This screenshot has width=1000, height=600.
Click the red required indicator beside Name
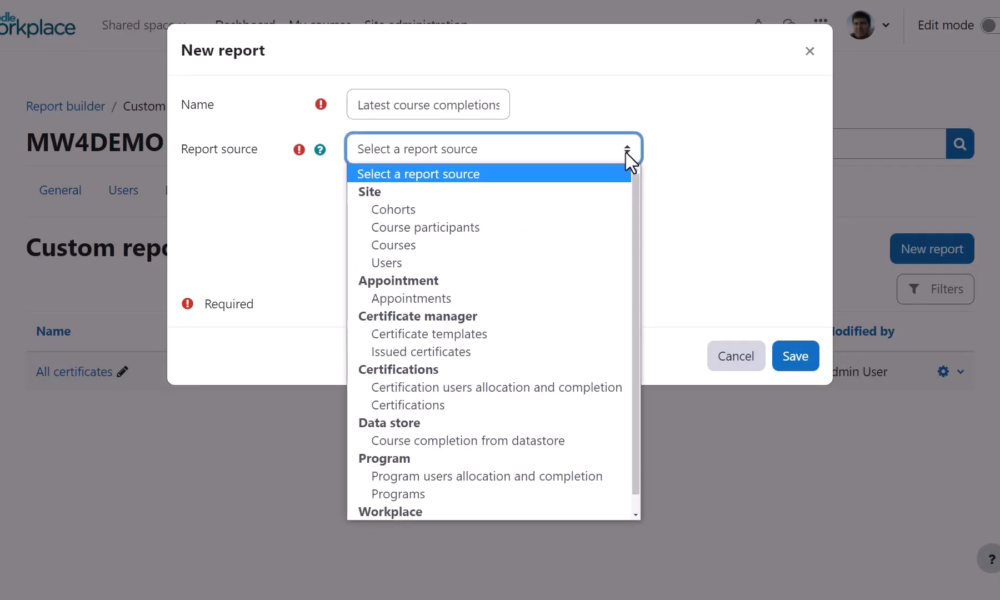coord(320,103)
